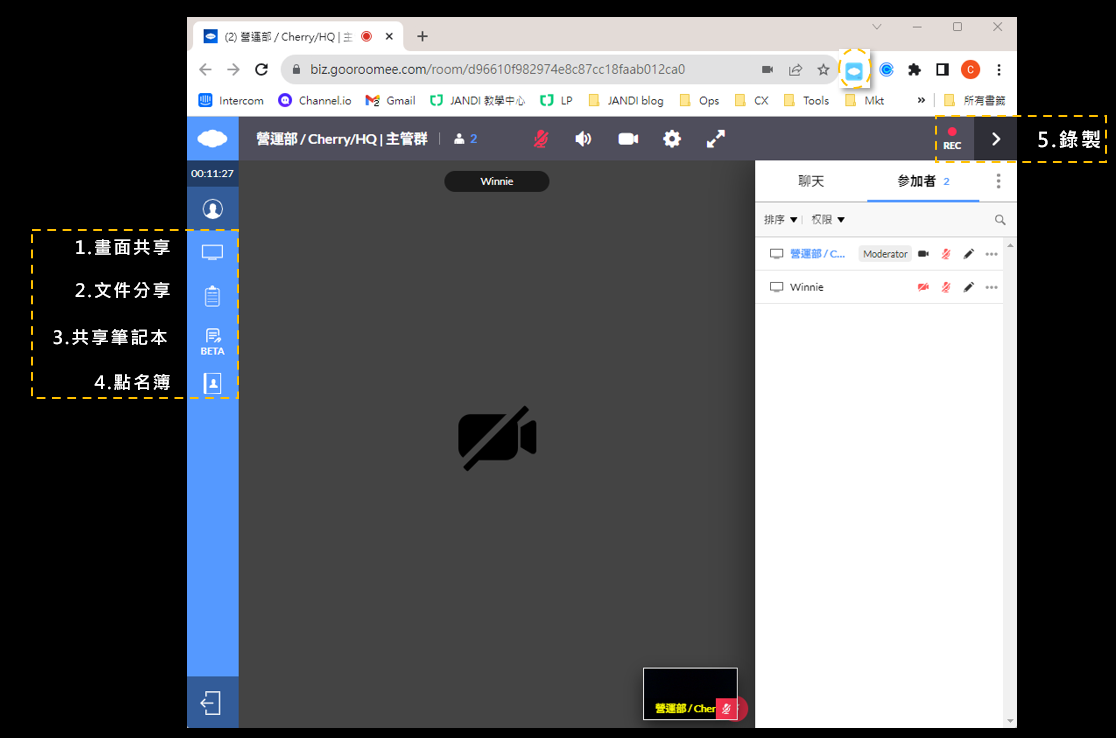Open the Channel.io bookmark
This screenshot has width=1116, height=738.
click(315, 100)
